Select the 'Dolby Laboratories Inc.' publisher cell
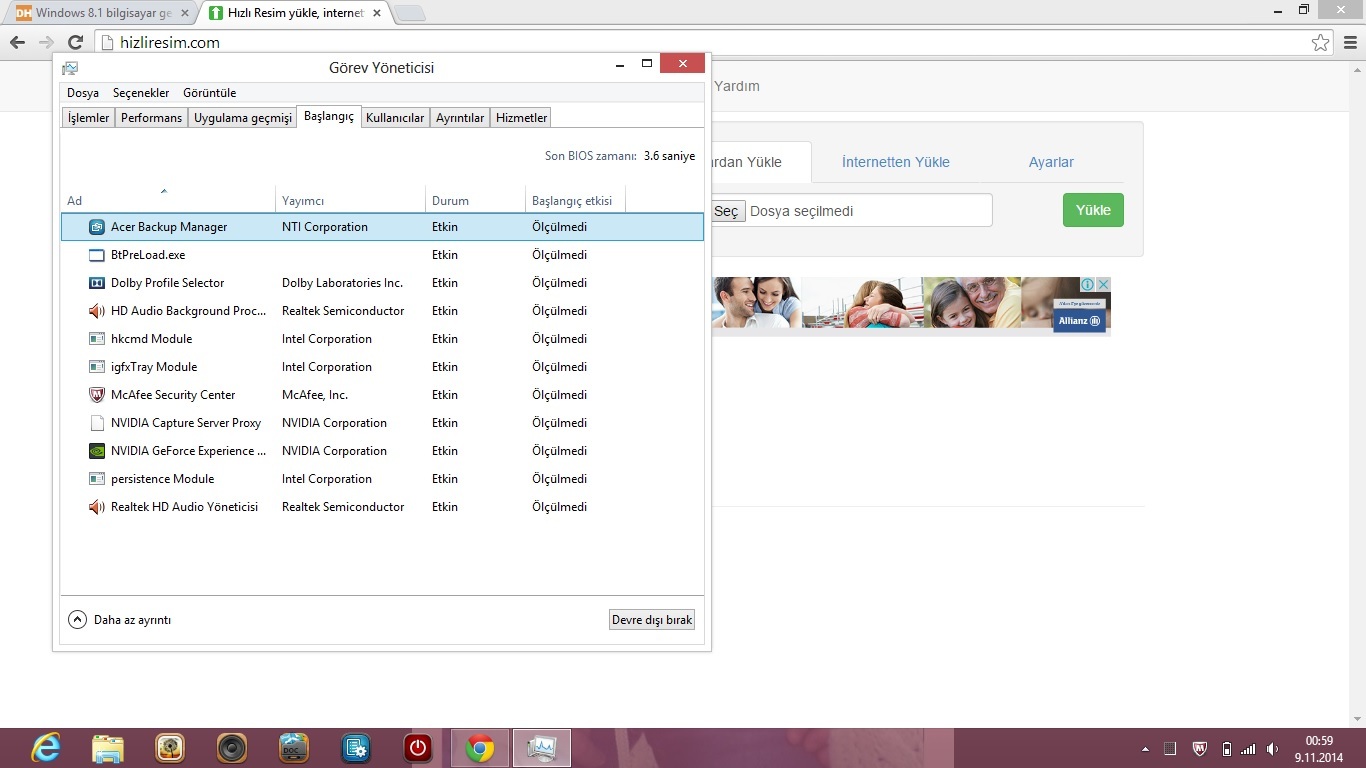The width and height of the screenshot is (1366, 768). pos(342,283)
